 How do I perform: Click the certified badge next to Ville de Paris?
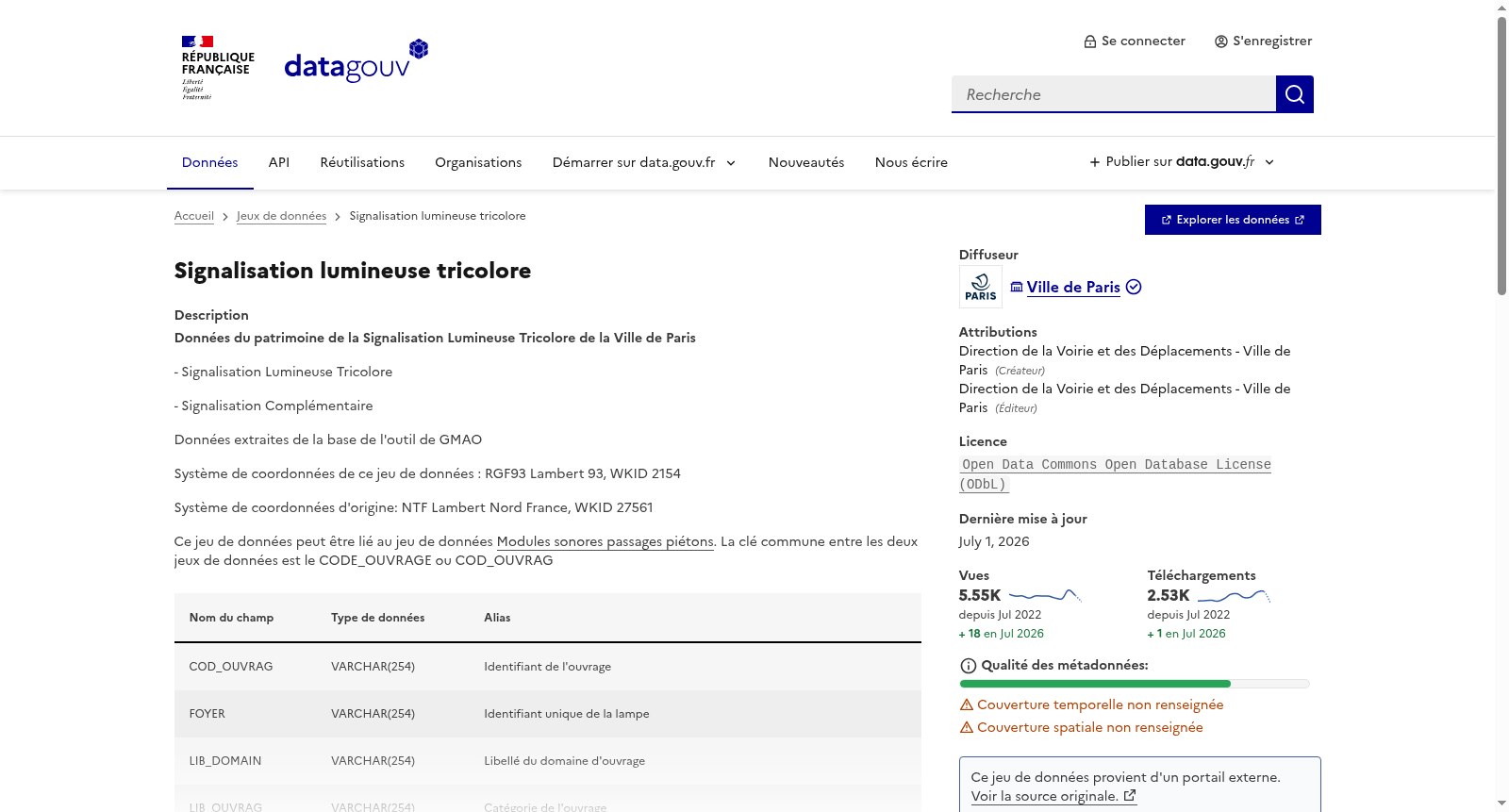point(1134,287)
